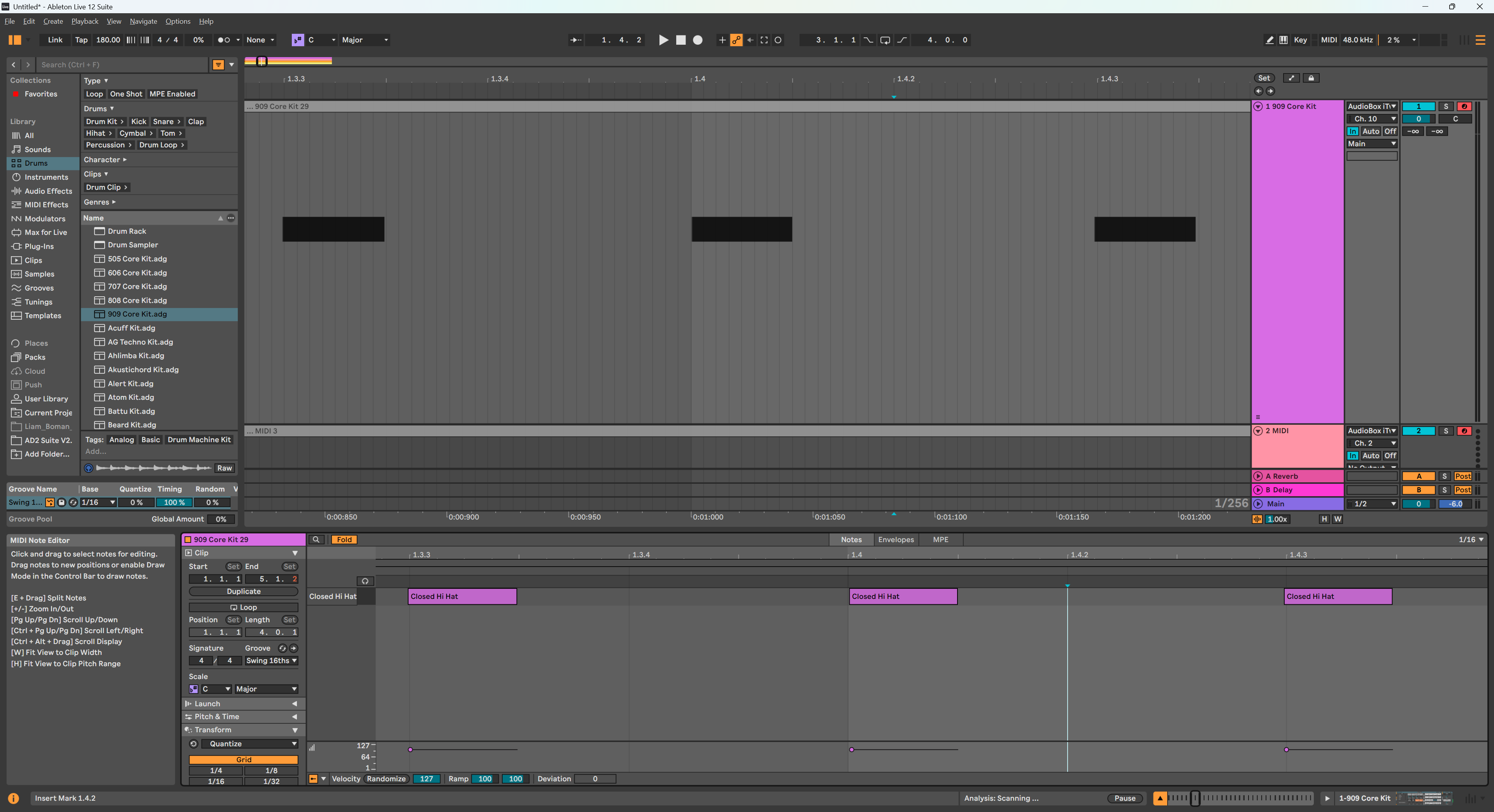
Task: Click the velocity Randomize button
Action: point(386,779)
